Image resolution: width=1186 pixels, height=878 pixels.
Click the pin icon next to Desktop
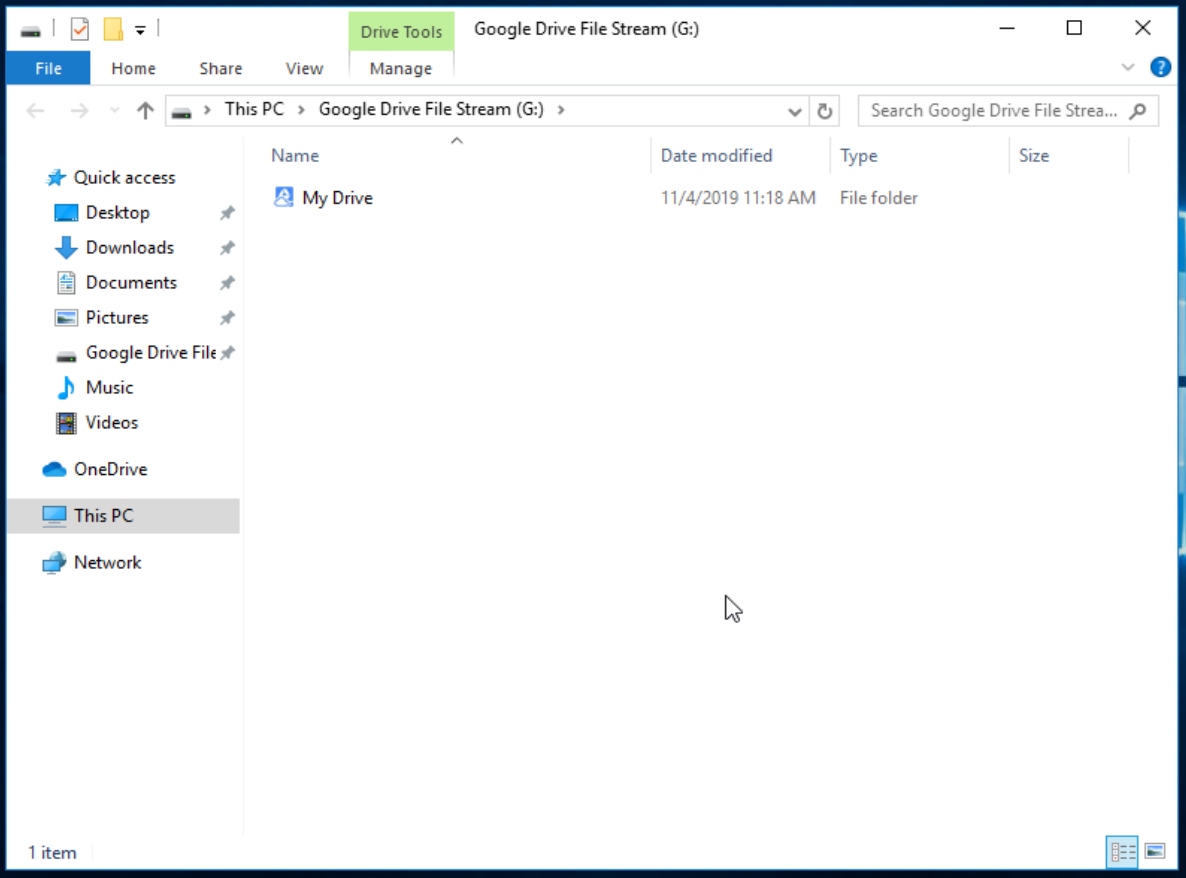[x=227, y=213]
